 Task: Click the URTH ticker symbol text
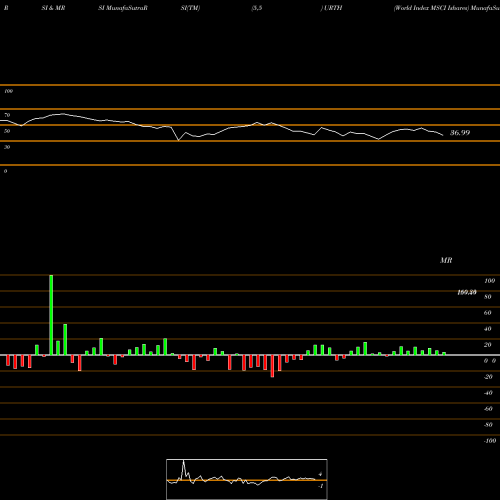click(x=333, y=8)
